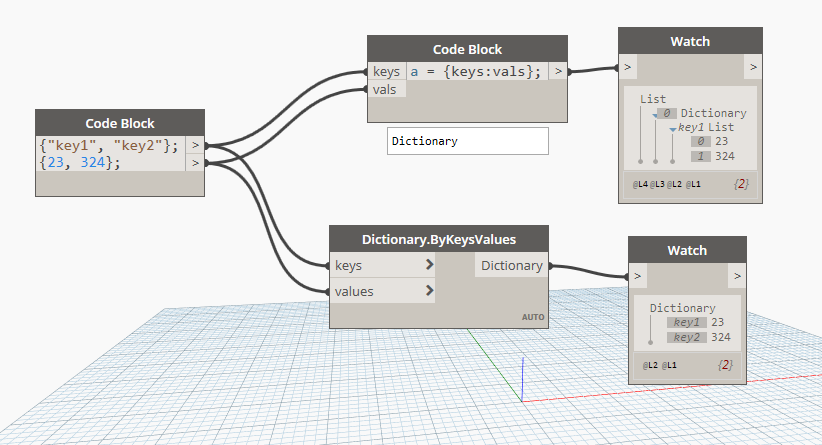The width and height of the screenshot is (822, 445).
Task: Click the second output port of the left Code Block
Action: coord(195,163)
